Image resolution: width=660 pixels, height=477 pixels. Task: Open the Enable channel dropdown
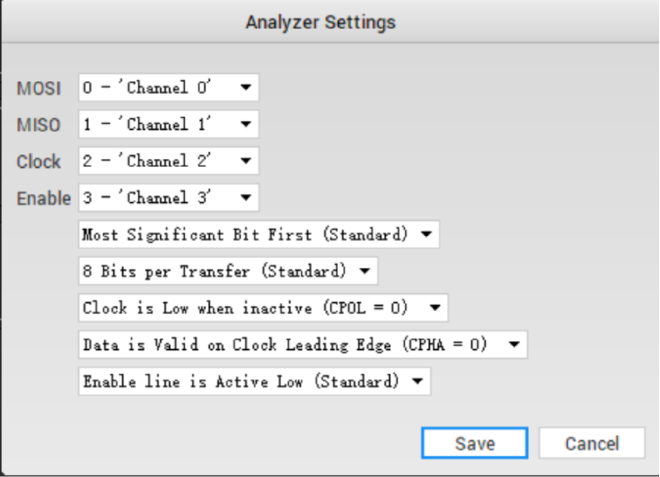tap(167, 197)
